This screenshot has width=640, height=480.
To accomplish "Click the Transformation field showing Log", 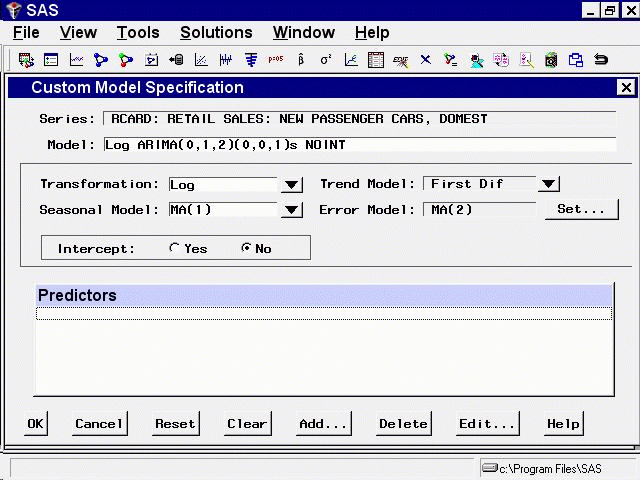I will coord(223,184).
